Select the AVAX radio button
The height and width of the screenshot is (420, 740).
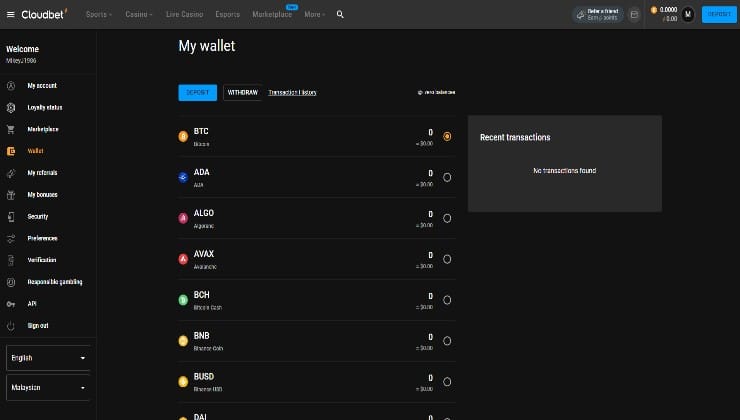447,259
